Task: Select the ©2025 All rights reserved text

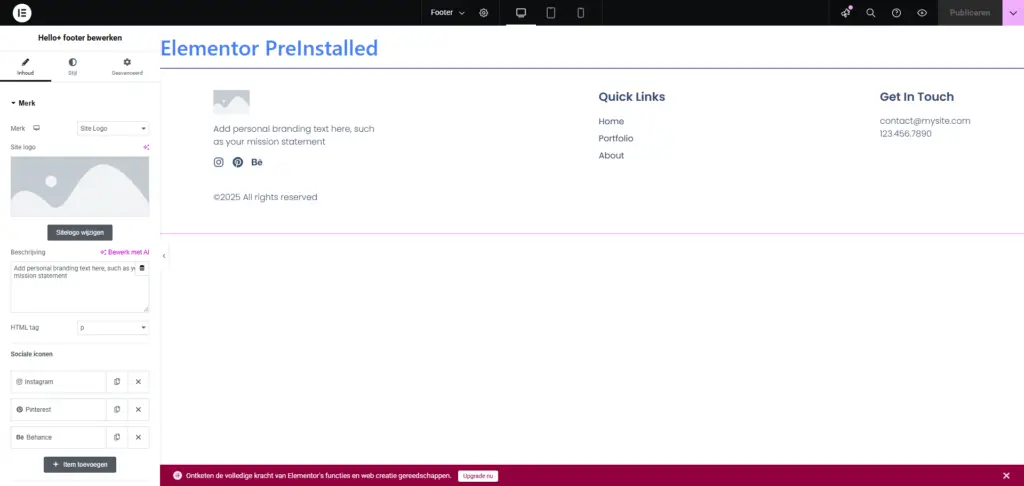Action: [x=265, y=197]
